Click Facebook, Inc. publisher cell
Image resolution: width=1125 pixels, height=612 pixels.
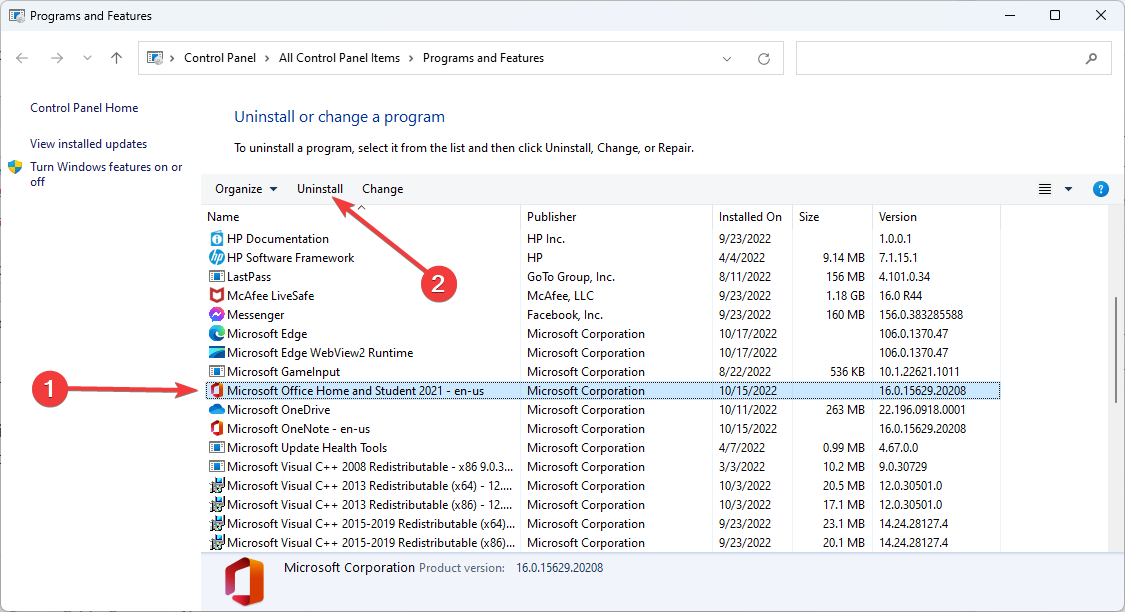pyautogui.click(x=565, y=314)
